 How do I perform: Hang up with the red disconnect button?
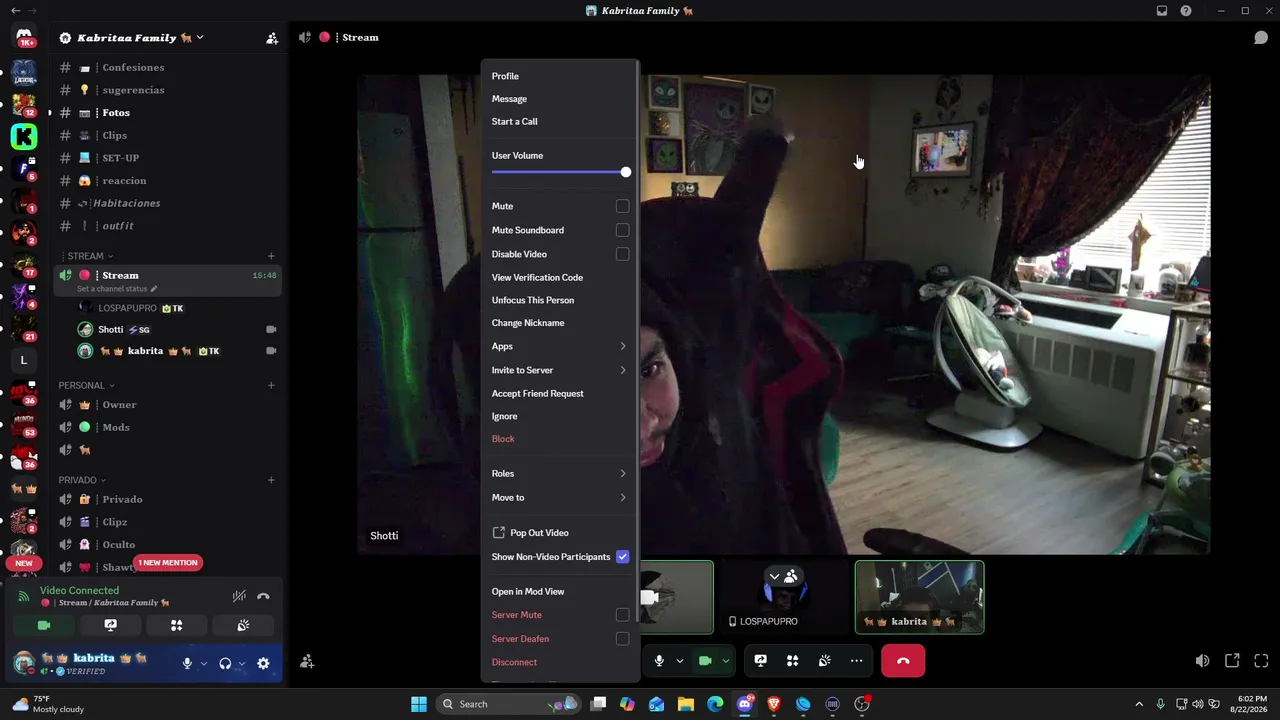coord(903,661)
